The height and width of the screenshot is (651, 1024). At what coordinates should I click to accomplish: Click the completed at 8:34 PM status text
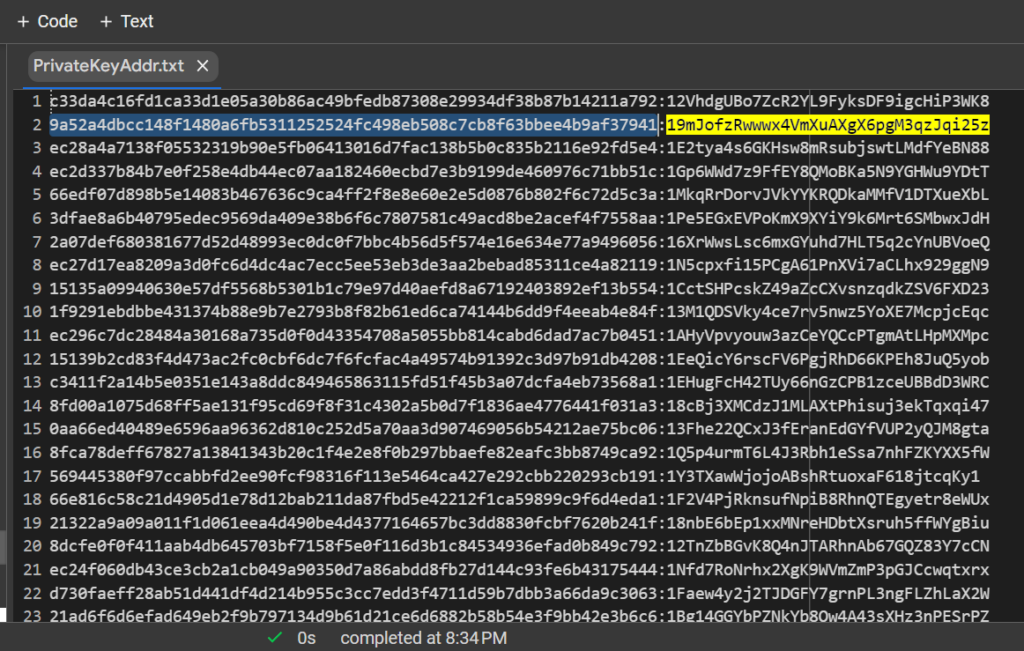pos(425,637)
